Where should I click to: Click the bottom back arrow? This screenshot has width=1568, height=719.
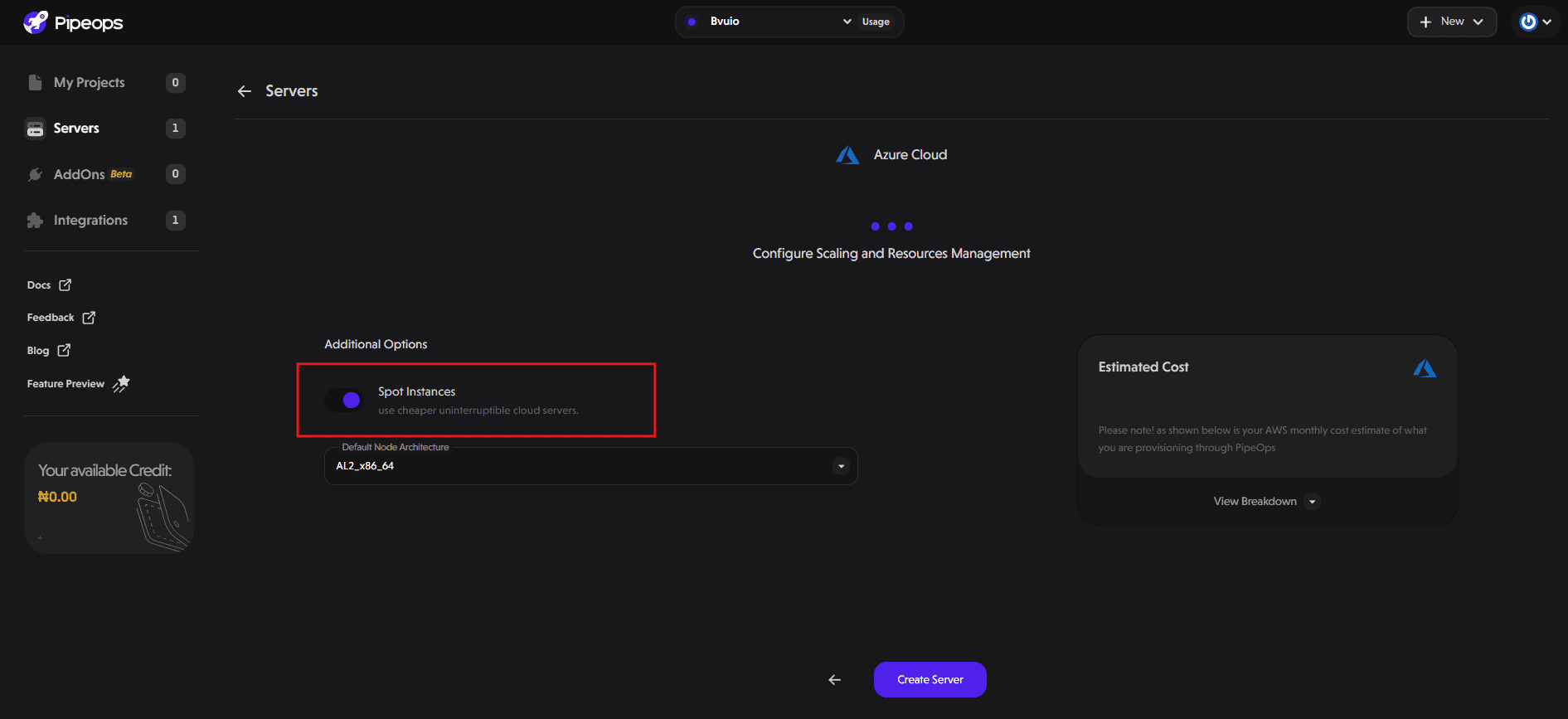(x=834, y=680)
